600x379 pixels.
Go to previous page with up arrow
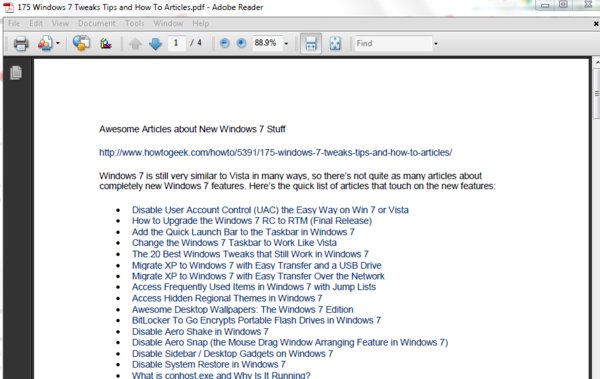click(135, 44)
